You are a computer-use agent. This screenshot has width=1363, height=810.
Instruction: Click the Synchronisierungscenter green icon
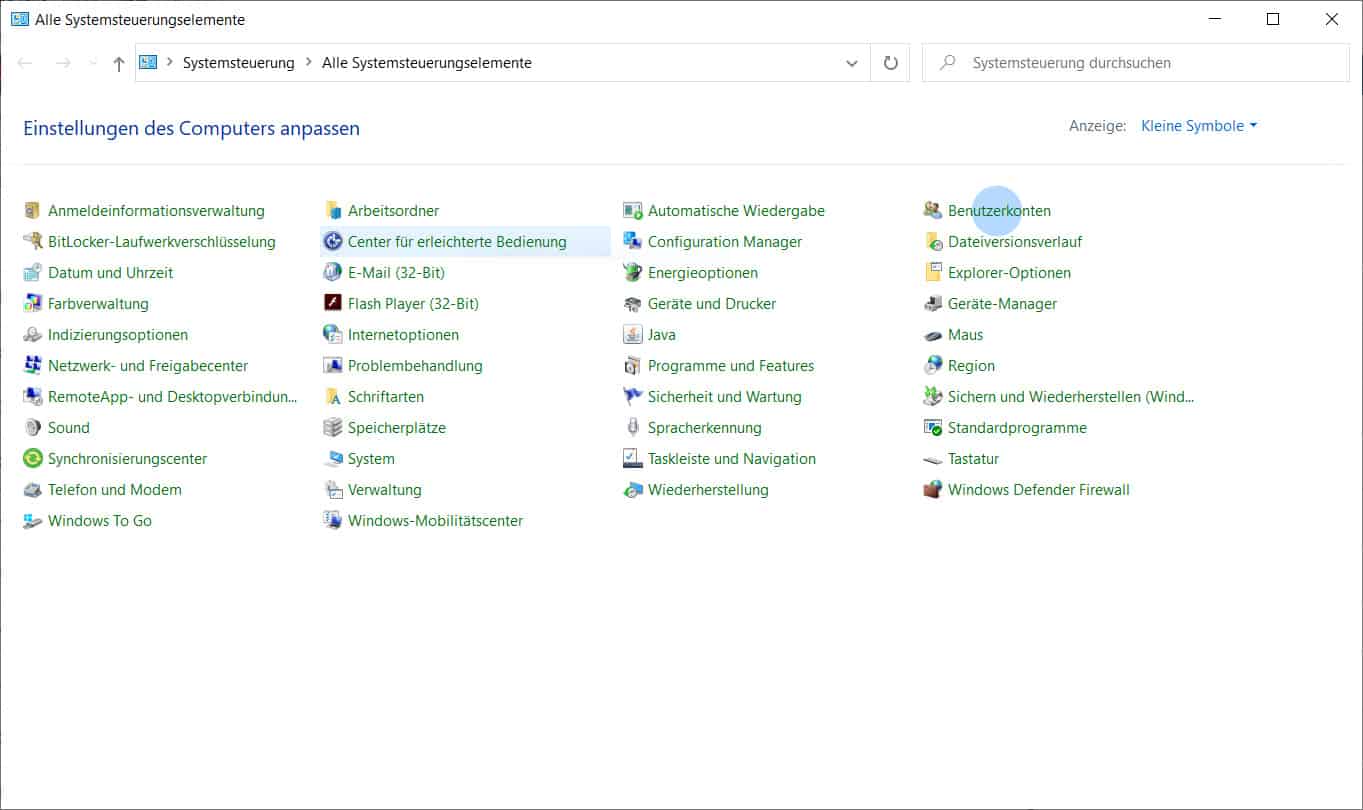click(32, 459)
